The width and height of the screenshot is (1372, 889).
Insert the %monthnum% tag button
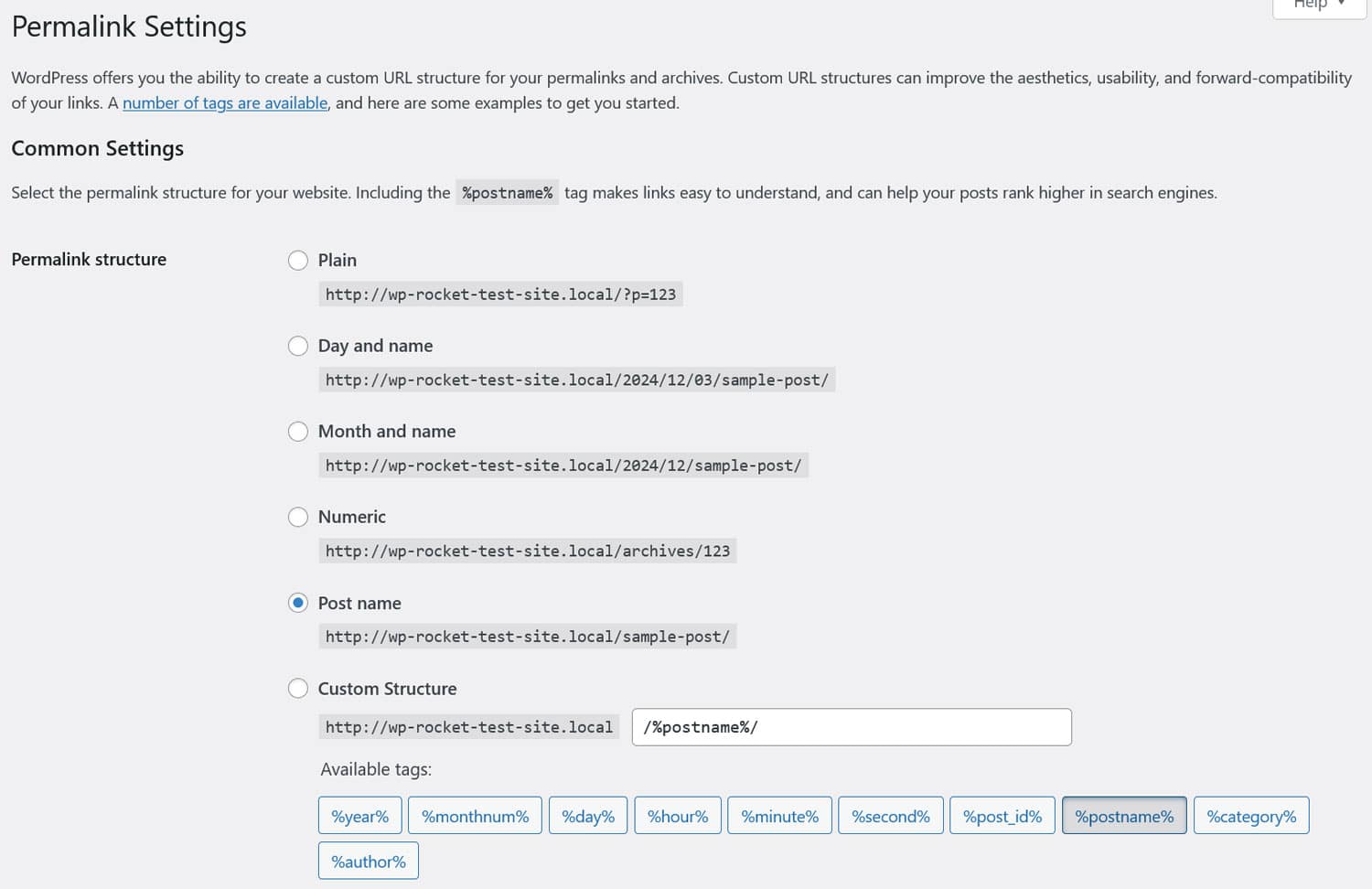click(x=475, y=816)
